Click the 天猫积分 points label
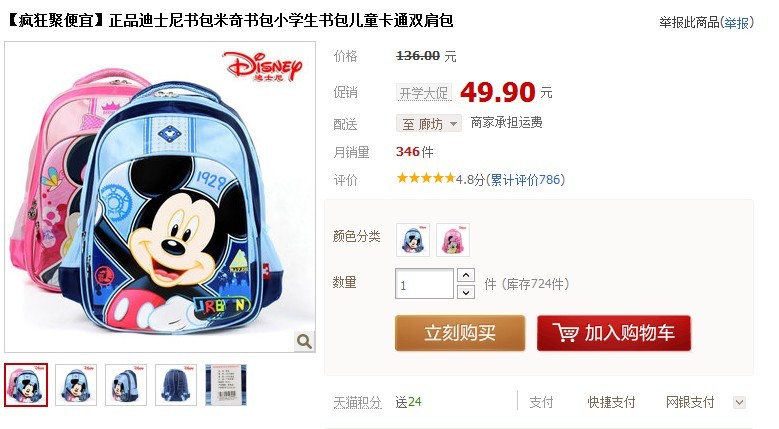779x429 pixels. pyautogui.click(x=358, y=402)
